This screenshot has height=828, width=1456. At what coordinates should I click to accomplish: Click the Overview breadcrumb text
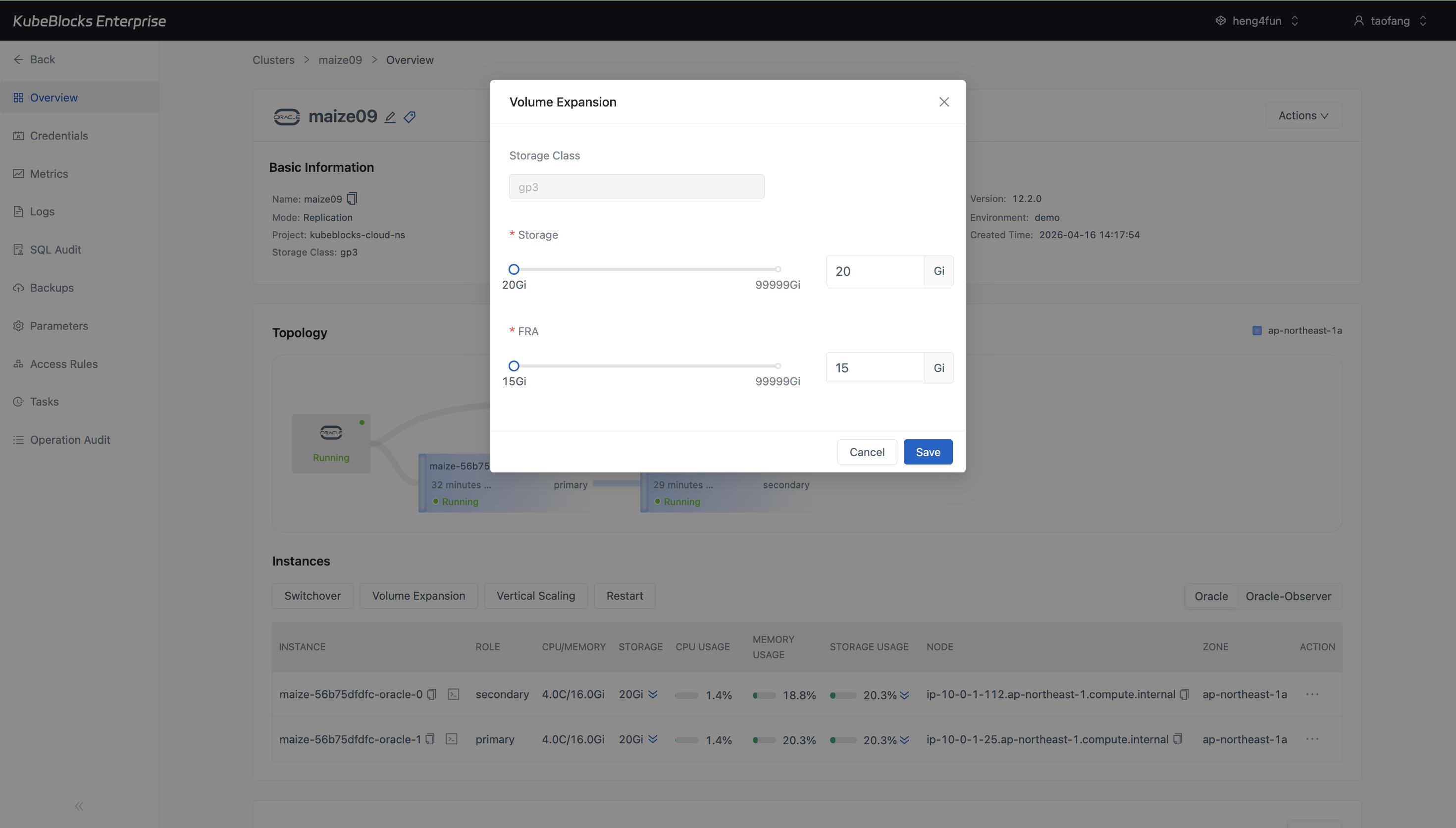point(410,60)
